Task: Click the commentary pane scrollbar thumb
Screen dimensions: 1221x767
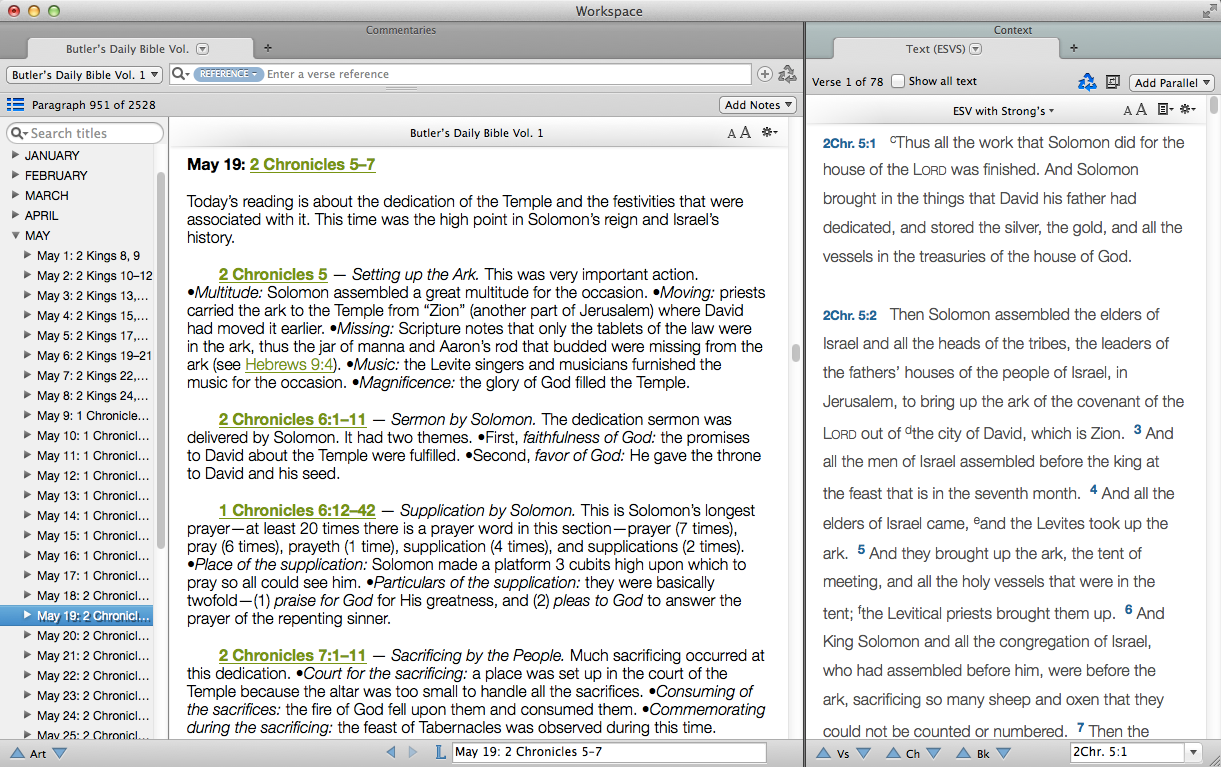Action: pyautogui.click(x=796, y=352)
